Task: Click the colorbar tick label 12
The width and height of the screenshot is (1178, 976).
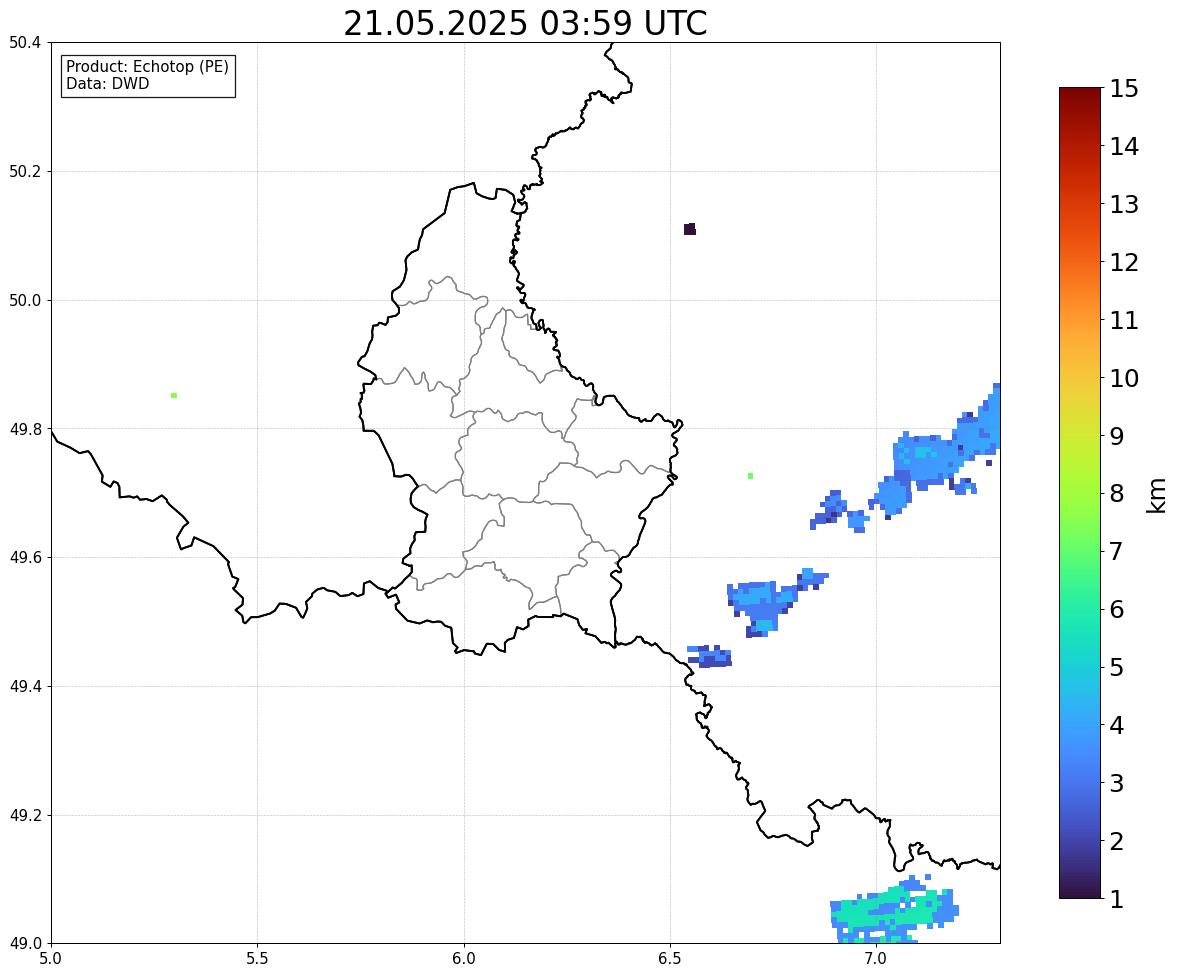Action: coord(1124,262)
